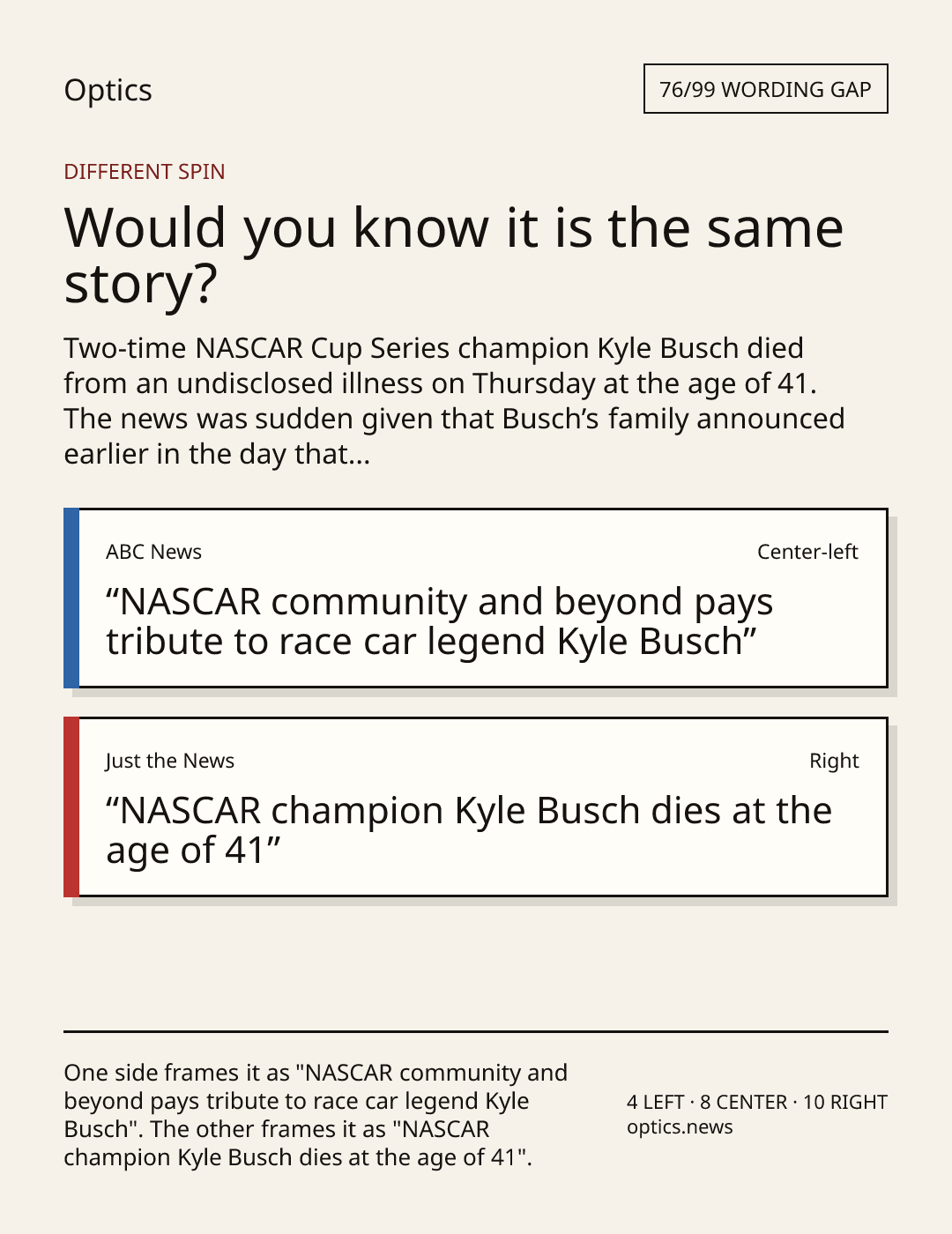Click the 4 LEFT · 8 CENTER · 10 RIGHT count

pyautogui.click(x=757, y=1102)
